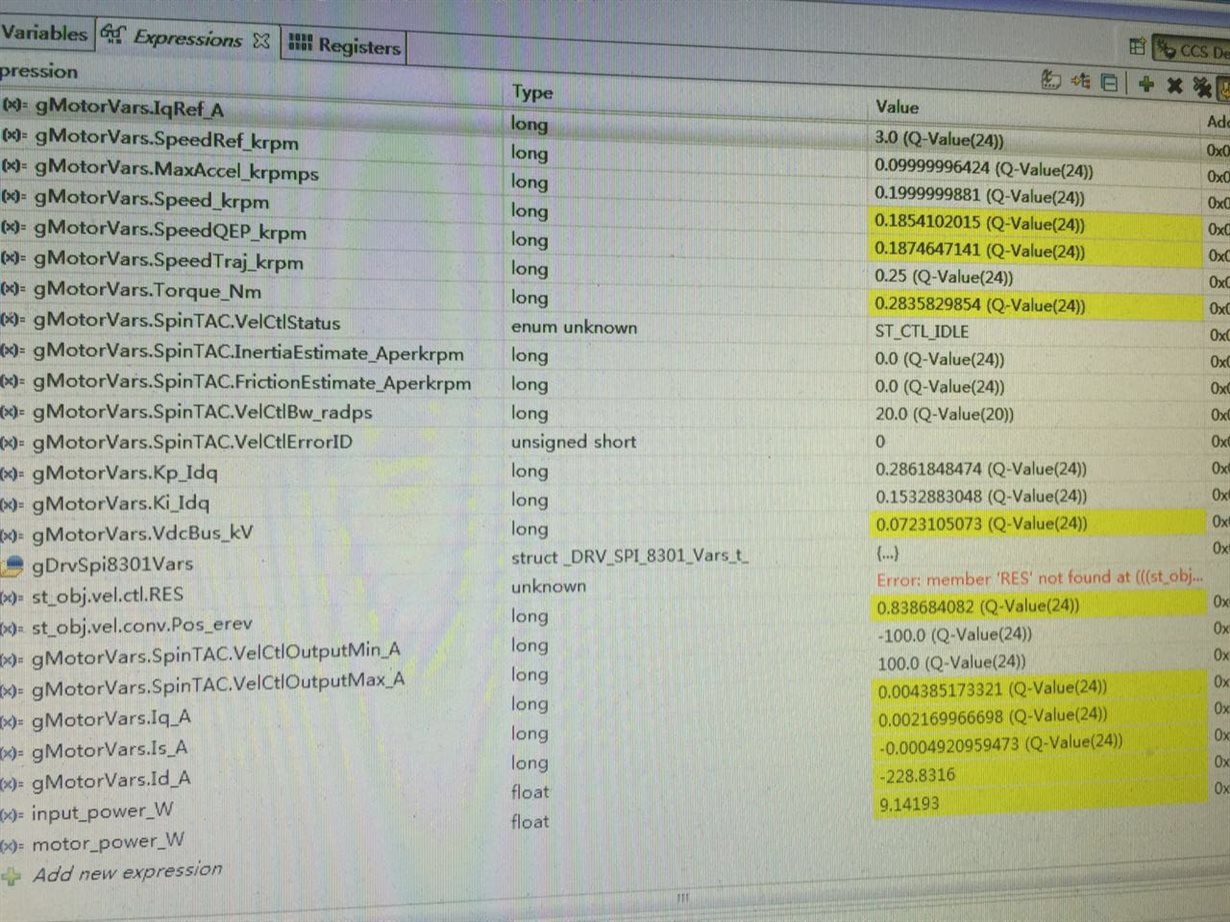Select the gMotorVars.IqRef_A row
Image resolution: width=1230 pixels, height=922 pixels.
[129, 108]
